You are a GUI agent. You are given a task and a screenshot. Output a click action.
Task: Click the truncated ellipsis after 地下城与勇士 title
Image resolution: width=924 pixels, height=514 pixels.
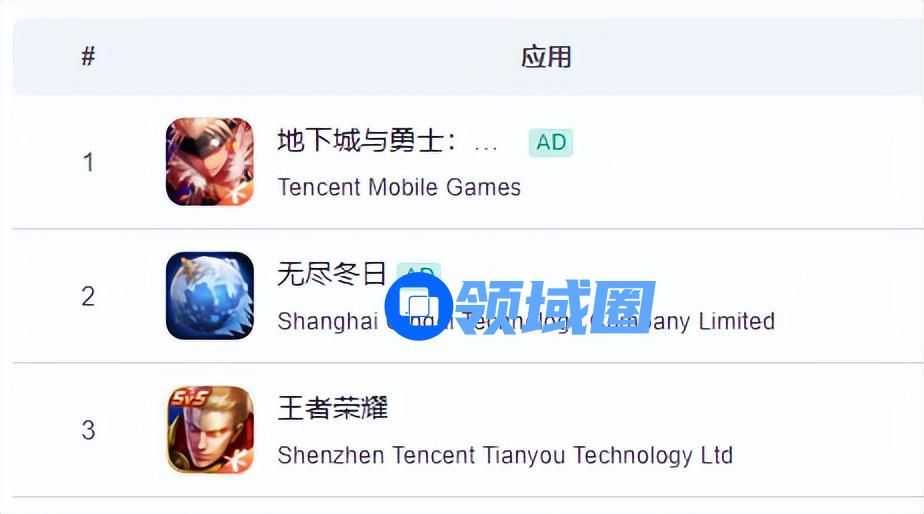pyautogui.click(x=486, y=148)
